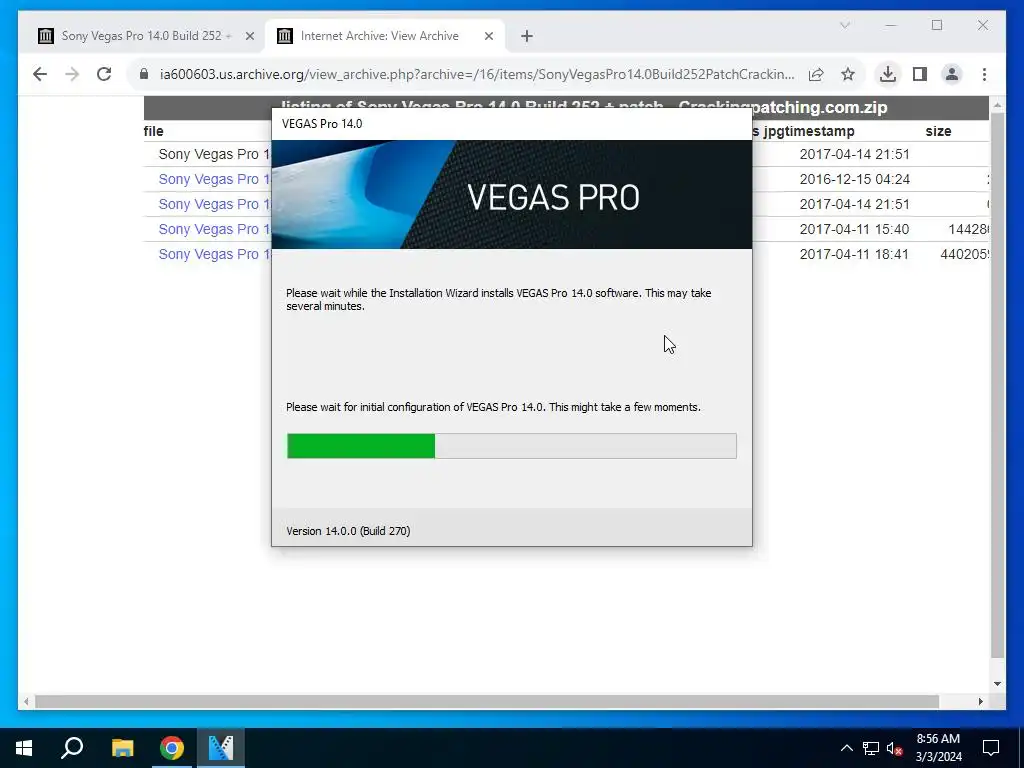This screenshot has height=768, width=1024.
Task: Click the "size" column header
Action: pos(938,131)
